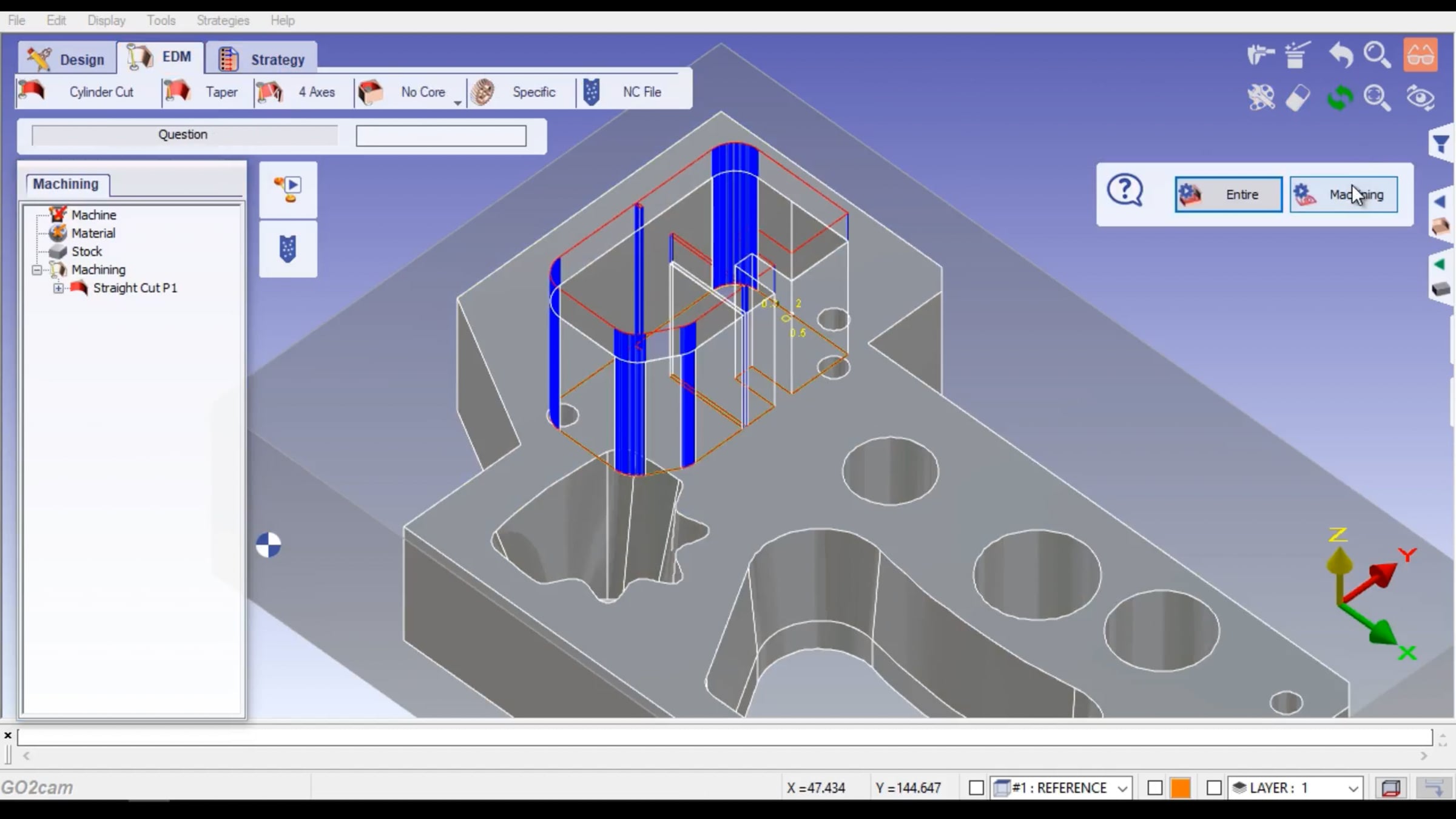Click the question mark help icon
The width and height of the screenshot is (1456, 819).
click(x=1125, y=192)
